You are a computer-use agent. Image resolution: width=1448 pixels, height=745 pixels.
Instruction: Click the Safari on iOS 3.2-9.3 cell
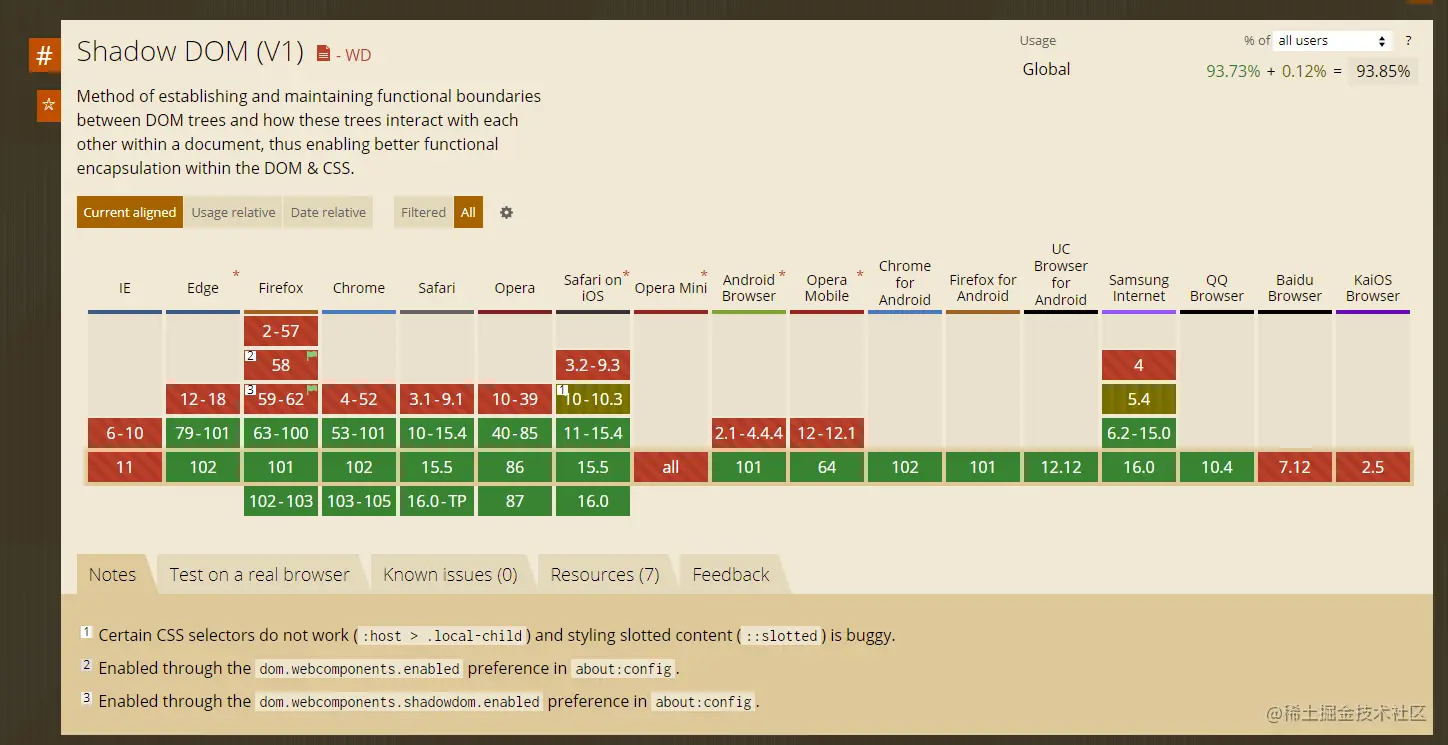pos(593,365)
